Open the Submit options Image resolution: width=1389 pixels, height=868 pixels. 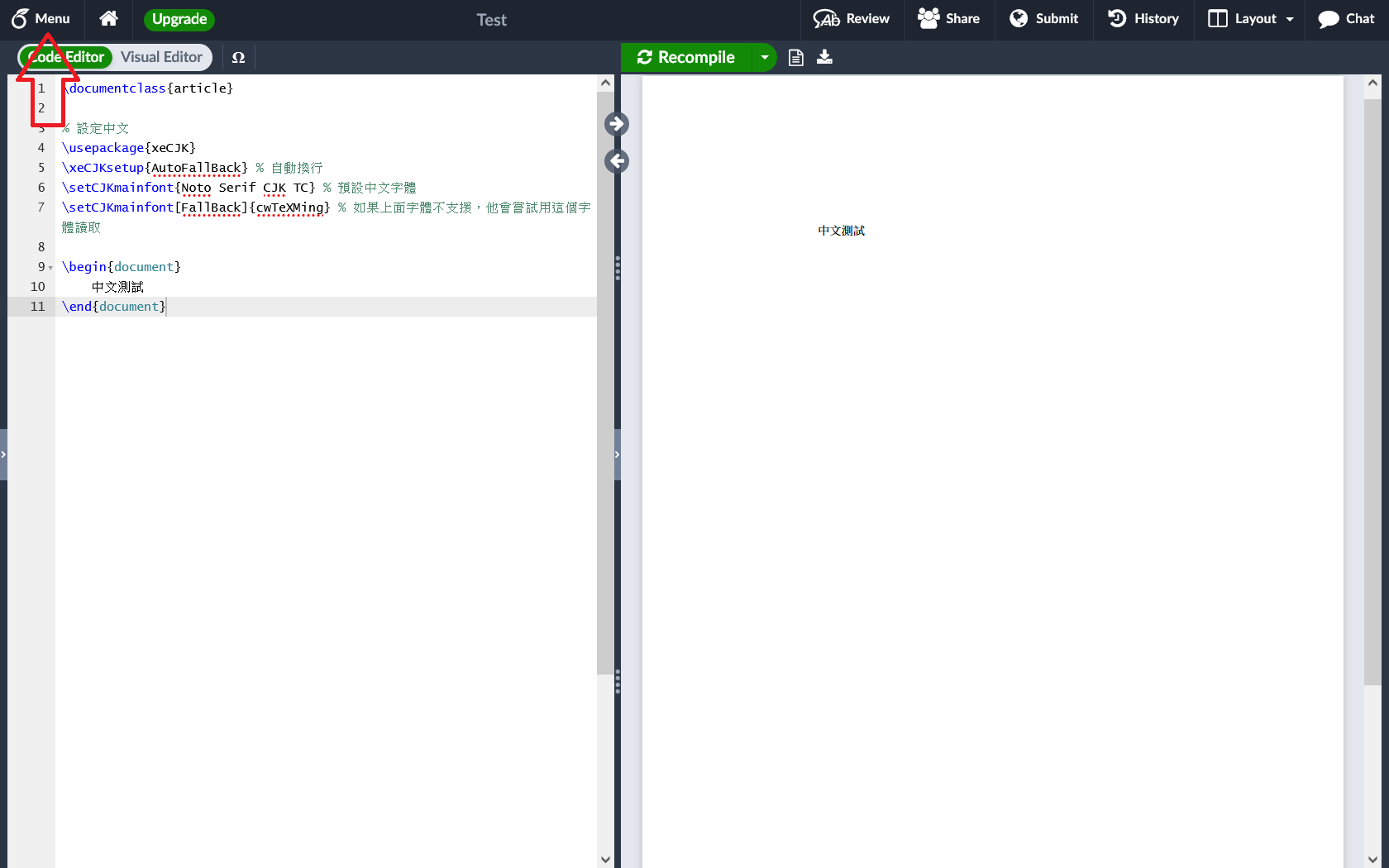coord(1043,18)
